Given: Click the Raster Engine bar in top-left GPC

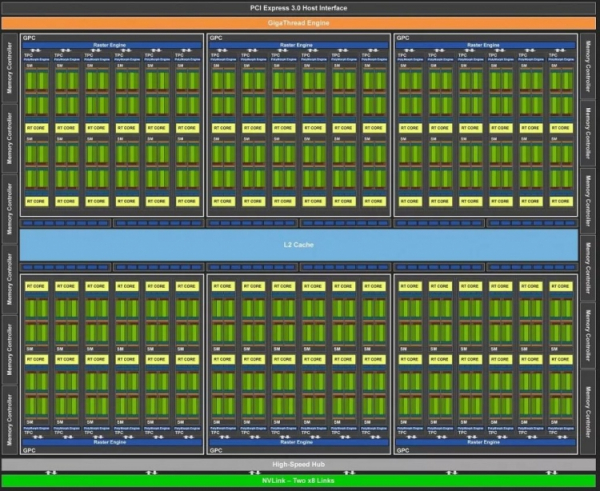Looking at the screenshot, I should (110, 46).
